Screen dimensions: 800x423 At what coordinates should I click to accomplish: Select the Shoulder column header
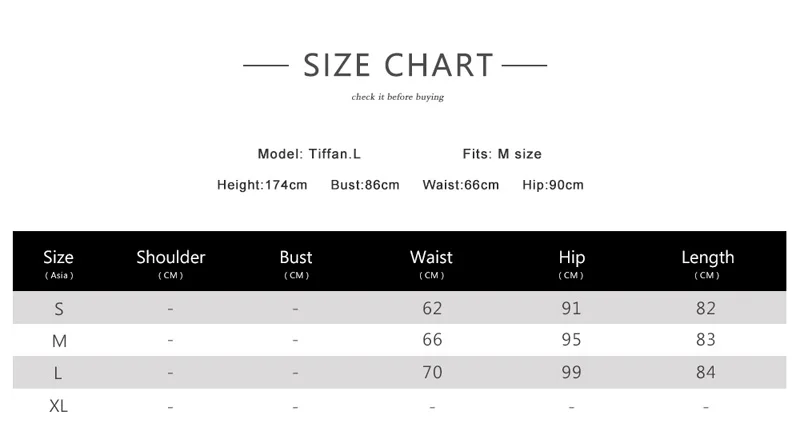coord(171,262)
